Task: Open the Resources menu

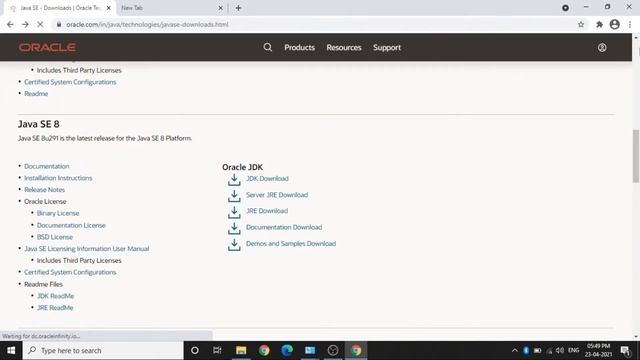Action: [x=344, y=47]
